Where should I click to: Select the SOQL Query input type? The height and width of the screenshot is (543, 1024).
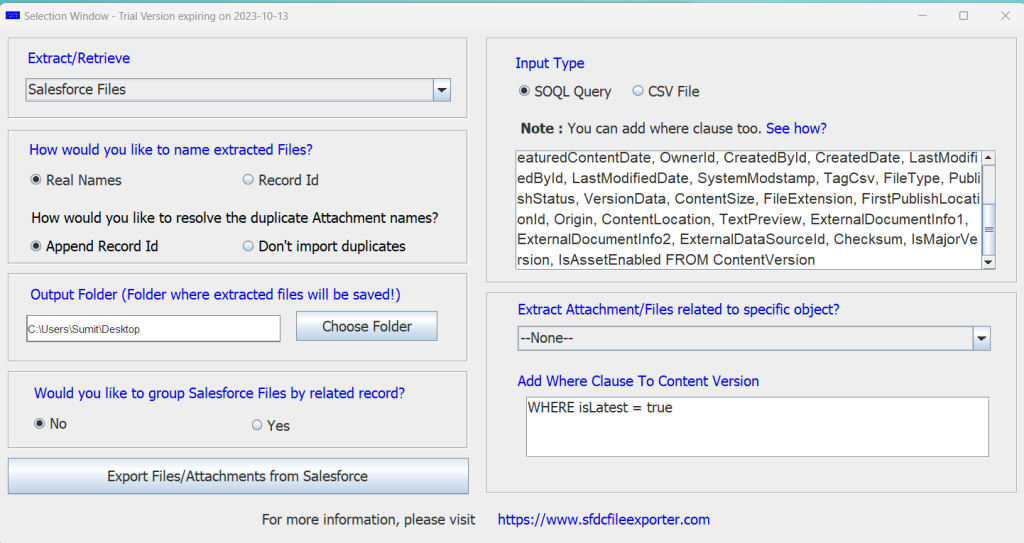tap(524, 91)
